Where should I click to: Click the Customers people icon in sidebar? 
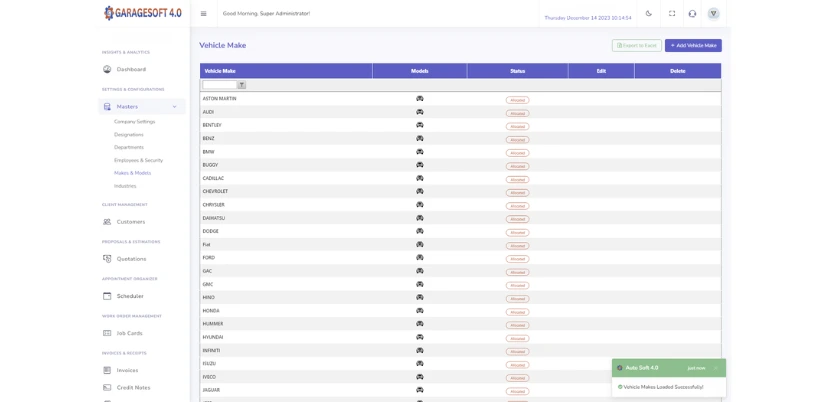pyautogui.click(x=107, y=222)
